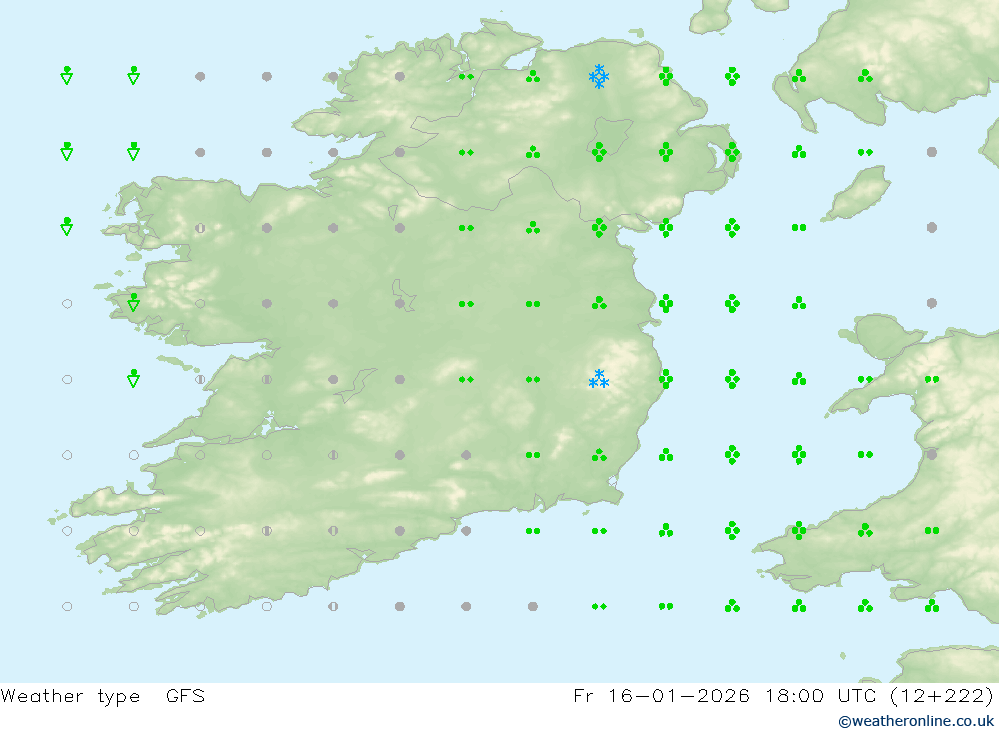Select the heavy rain symbol near Dundalk Bay

(x=599, y=228)
